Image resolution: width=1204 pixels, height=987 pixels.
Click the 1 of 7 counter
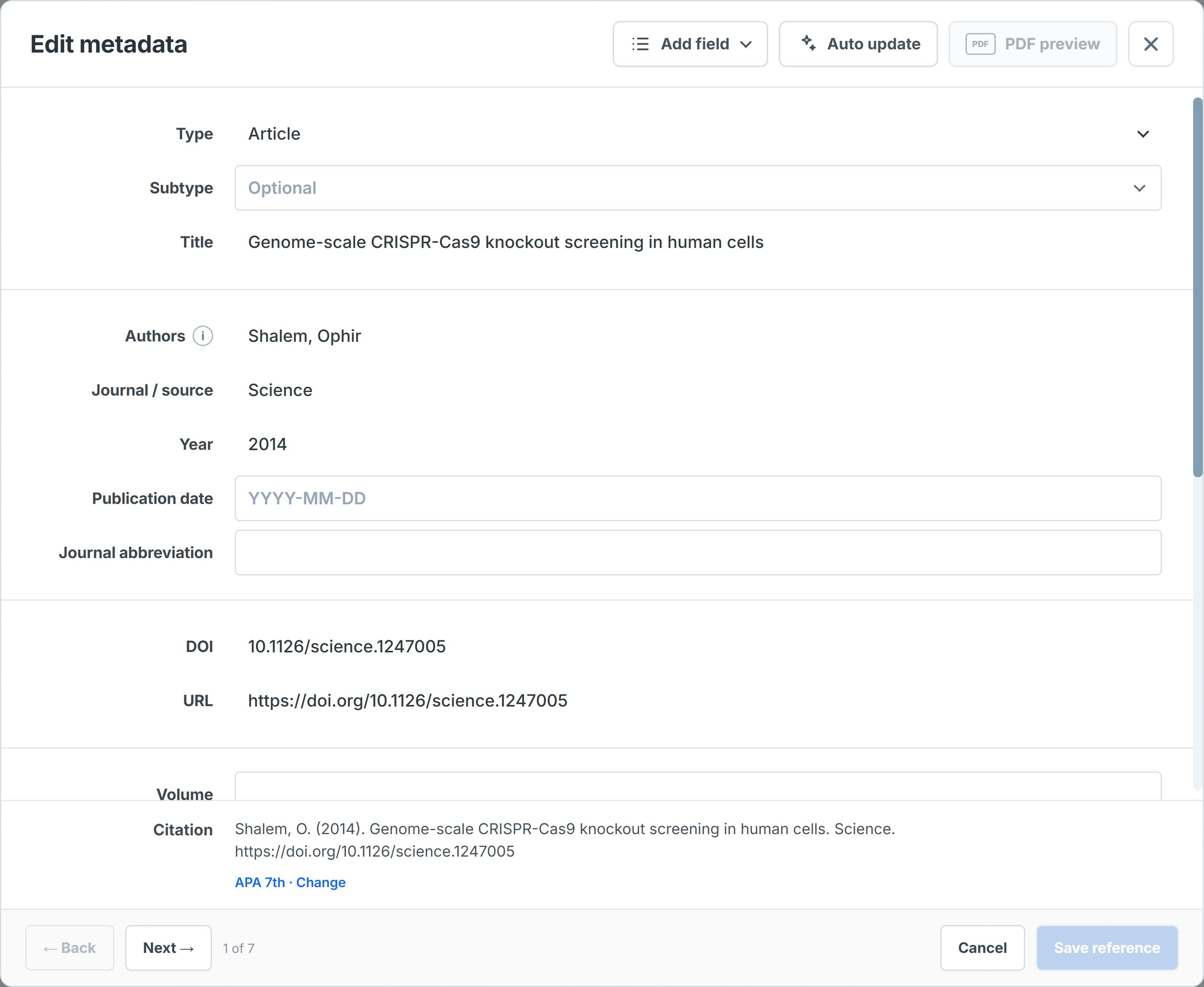(x=238, y=948)
